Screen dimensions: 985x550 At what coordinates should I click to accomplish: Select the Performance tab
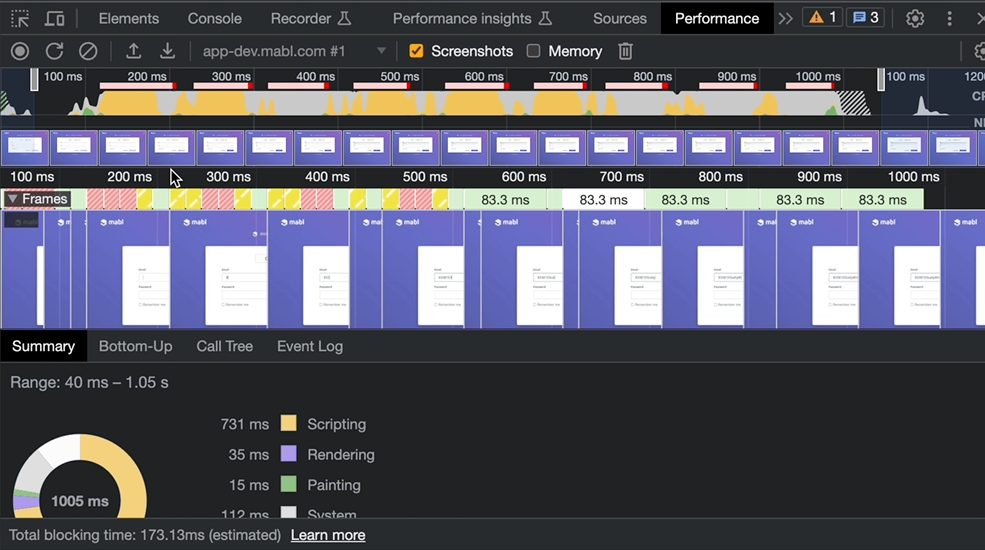717,19
